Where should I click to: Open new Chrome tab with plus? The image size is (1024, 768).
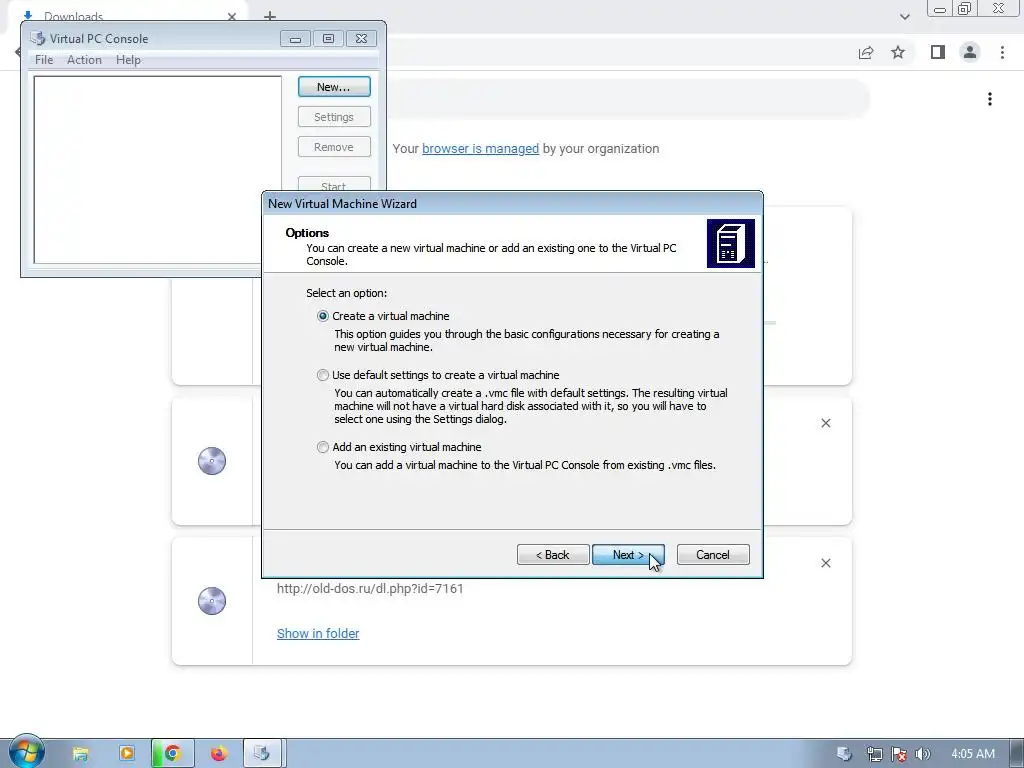270,16
